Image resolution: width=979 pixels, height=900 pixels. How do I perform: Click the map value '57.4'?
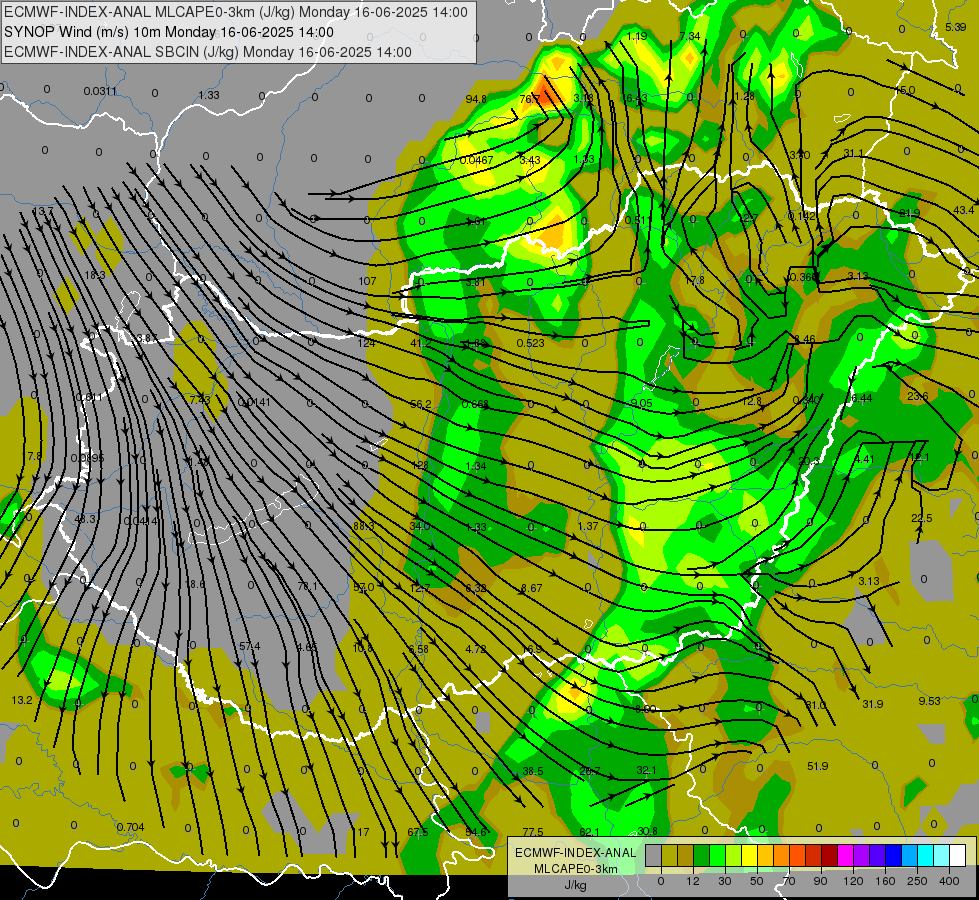tap(250, 646)
